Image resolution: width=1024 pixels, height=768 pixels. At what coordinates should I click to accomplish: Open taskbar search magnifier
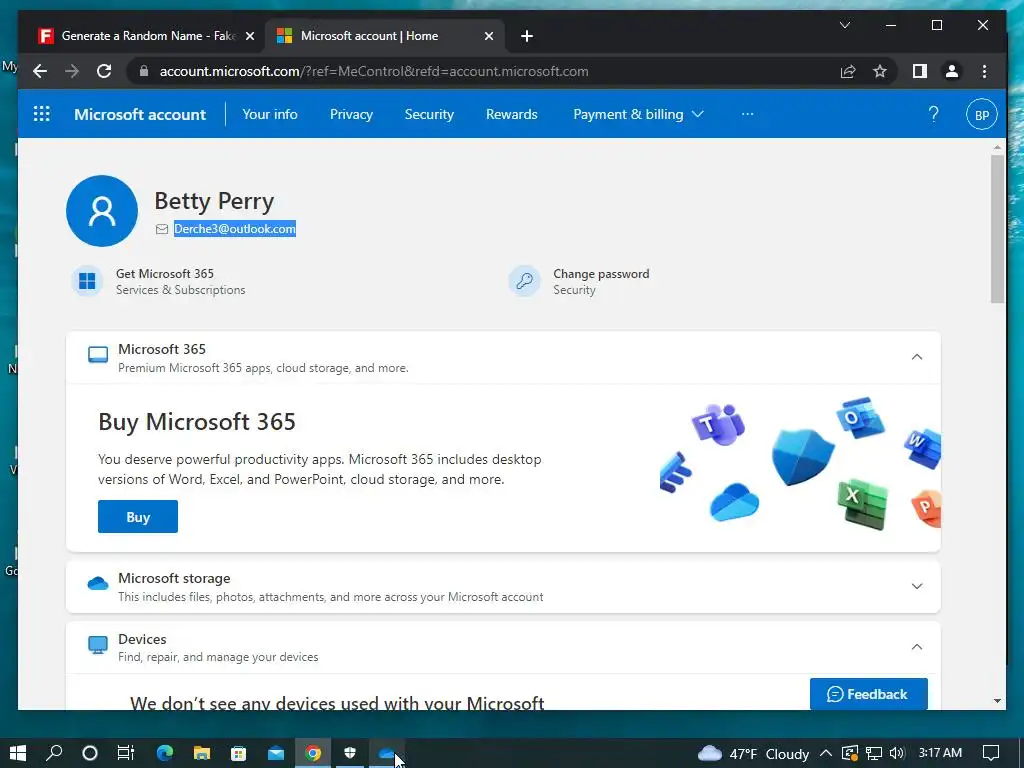pos(54,753)
